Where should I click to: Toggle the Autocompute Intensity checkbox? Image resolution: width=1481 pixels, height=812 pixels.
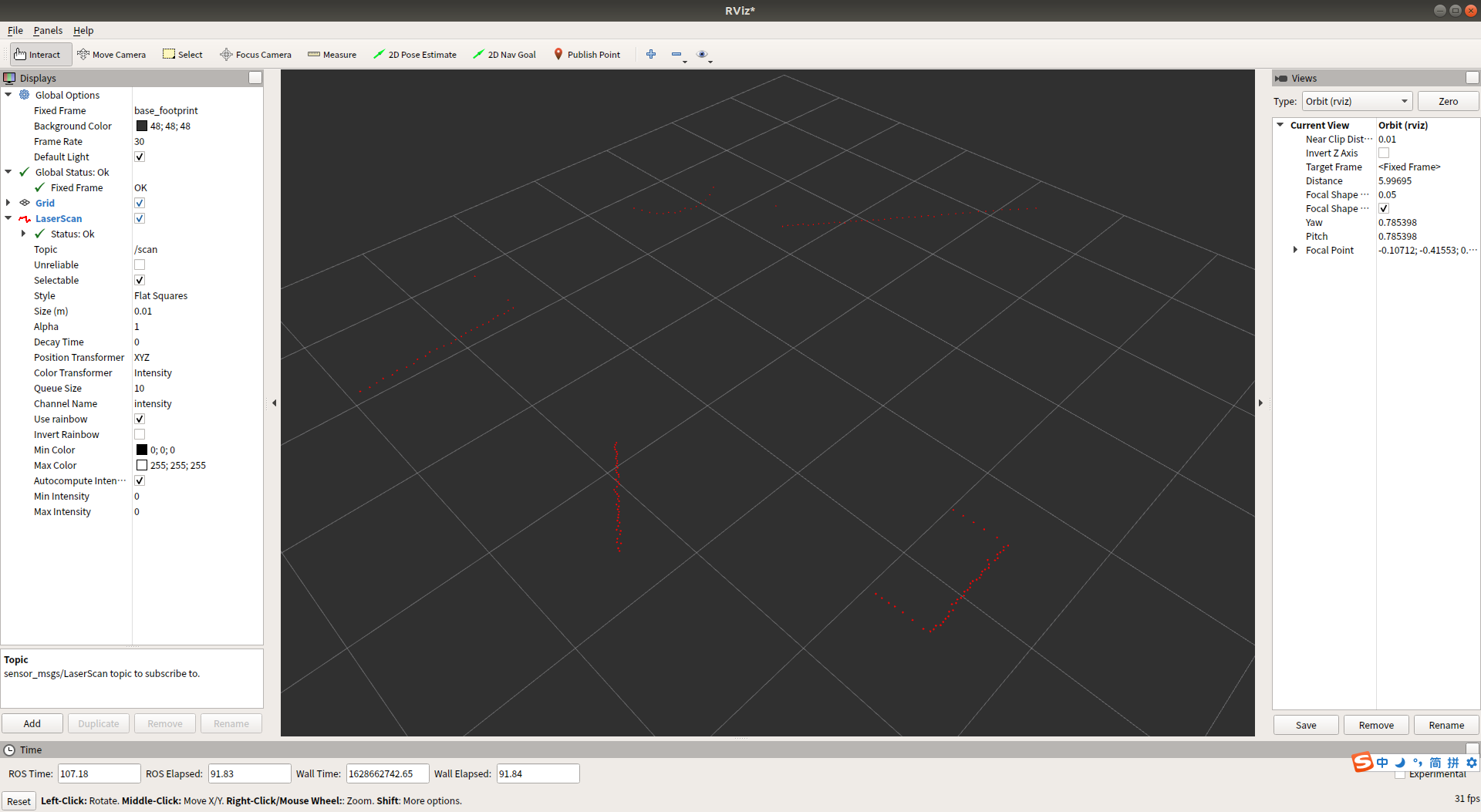tap(140, 480)
